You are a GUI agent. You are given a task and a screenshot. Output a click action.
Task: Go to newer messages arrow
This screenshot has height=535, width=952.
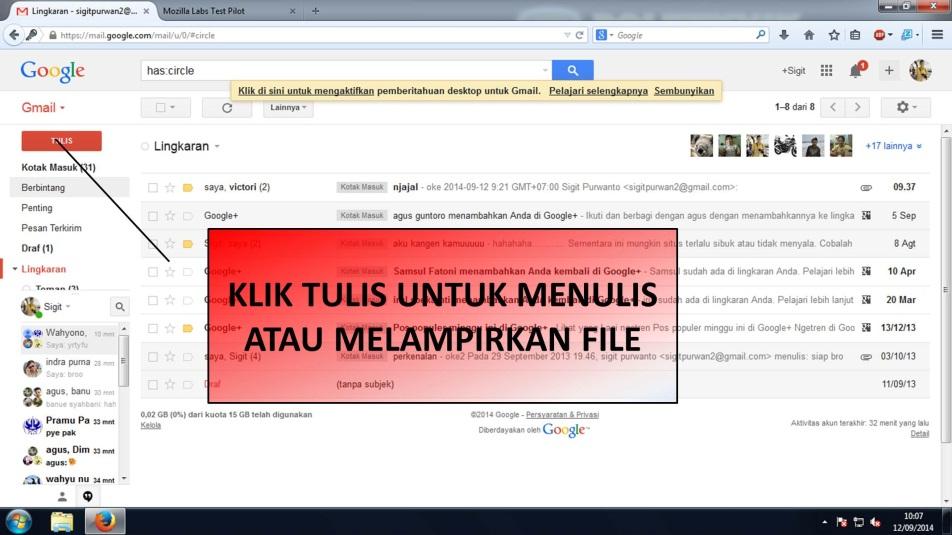click(x=833, y=107)
